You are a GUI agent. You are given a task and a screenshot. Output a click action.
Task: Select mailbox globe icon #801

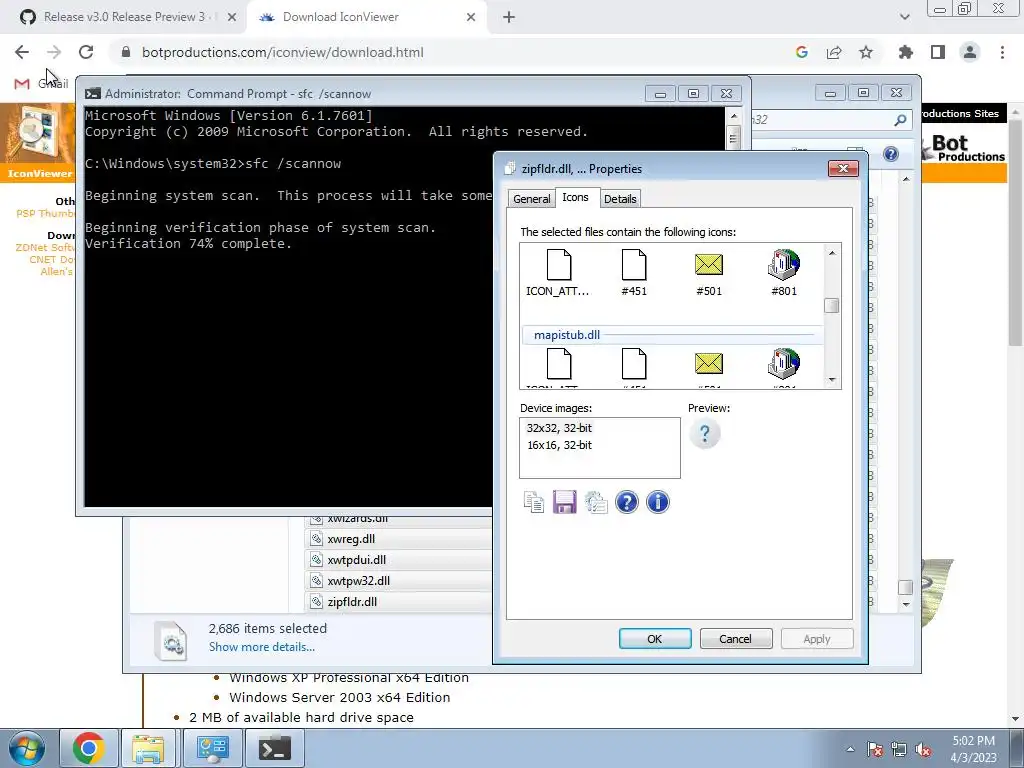pos(784,273)
